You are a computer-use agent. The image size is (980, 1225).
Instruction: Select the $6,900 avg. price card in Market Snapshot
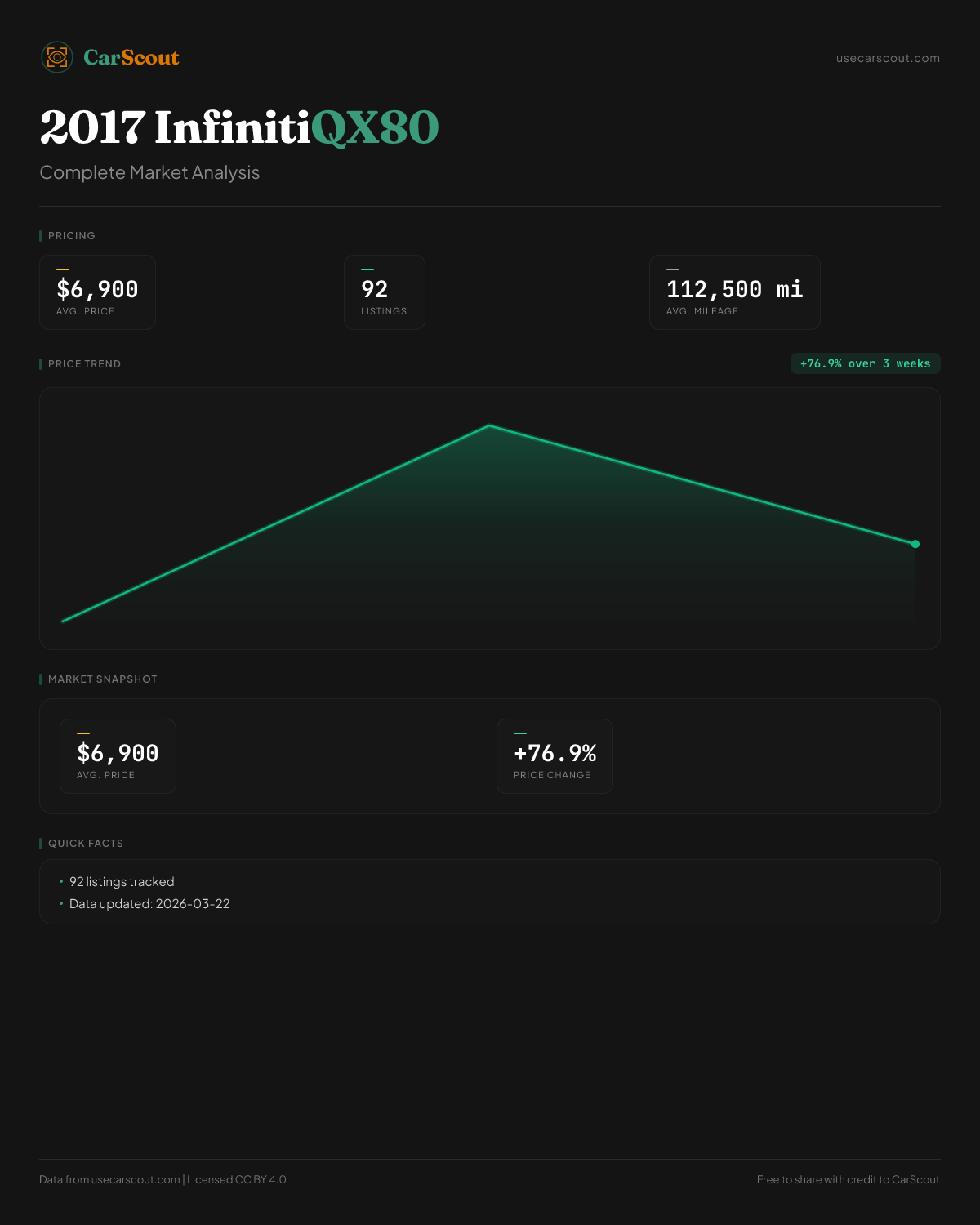[118, 756]
